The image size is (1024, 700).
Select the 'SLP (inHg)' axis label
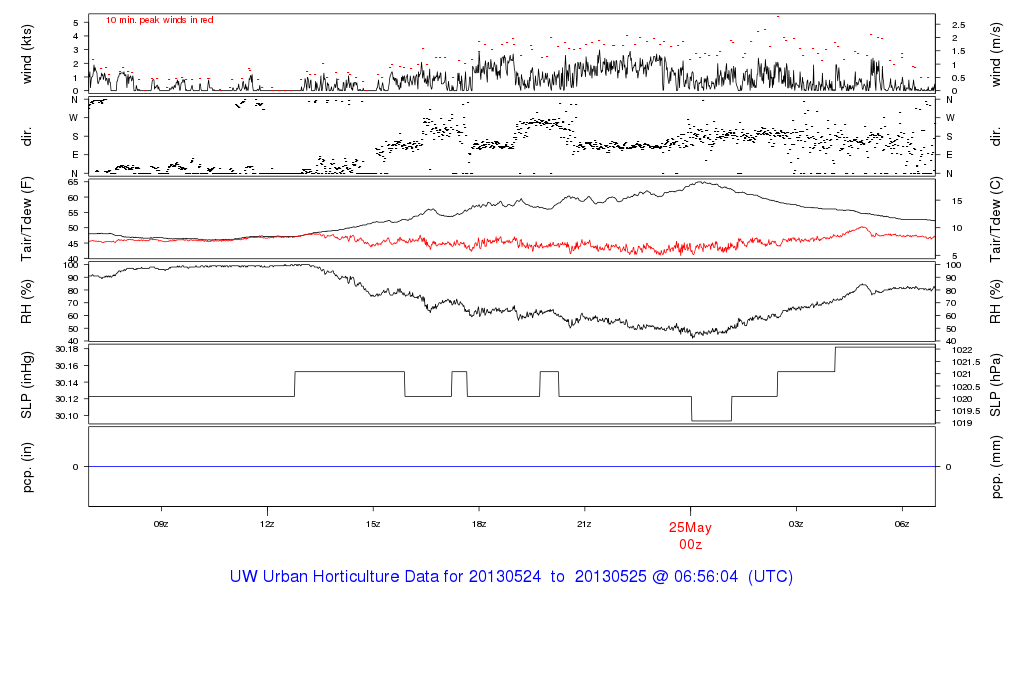[x=27, y=385]
